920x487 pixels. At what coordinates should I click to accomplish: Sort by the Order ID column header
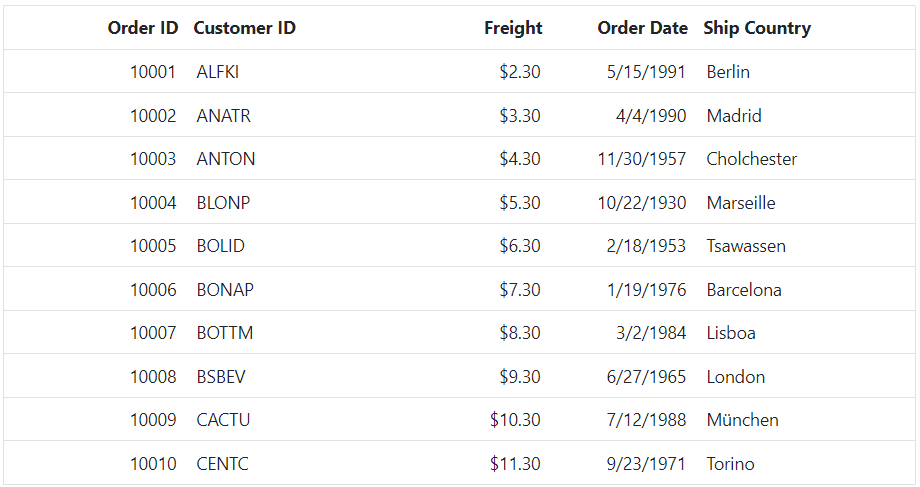click(x=143, y=28)
